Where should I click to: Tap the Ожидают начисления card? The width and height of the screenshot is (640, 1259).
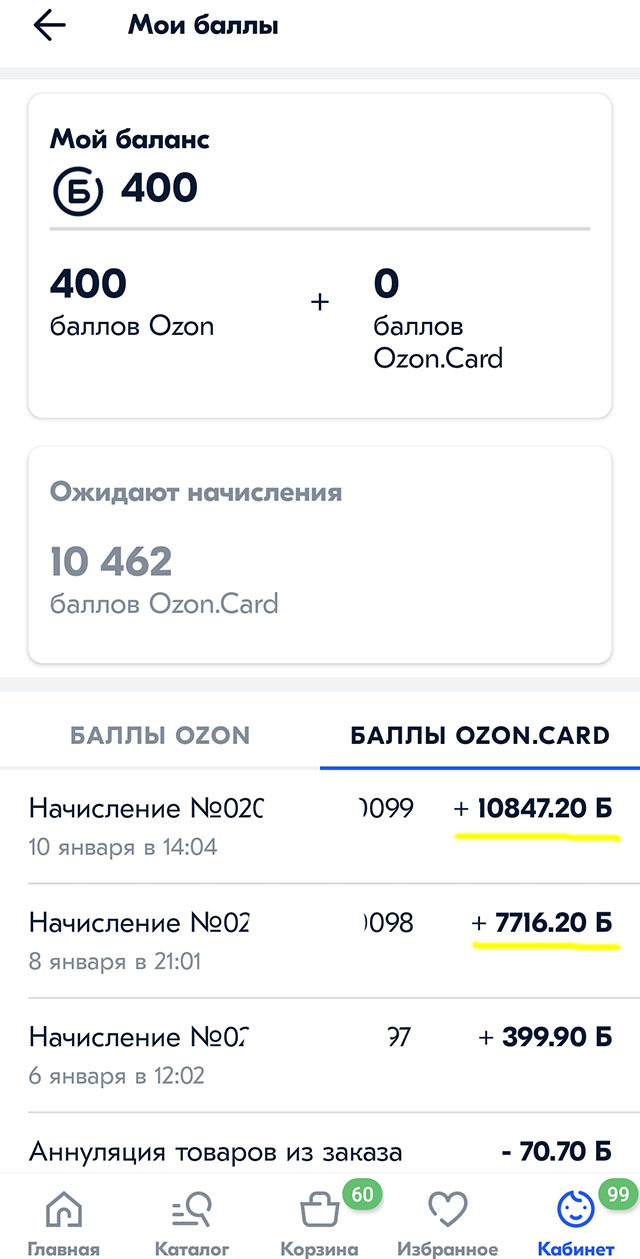(x=319, y=554)
